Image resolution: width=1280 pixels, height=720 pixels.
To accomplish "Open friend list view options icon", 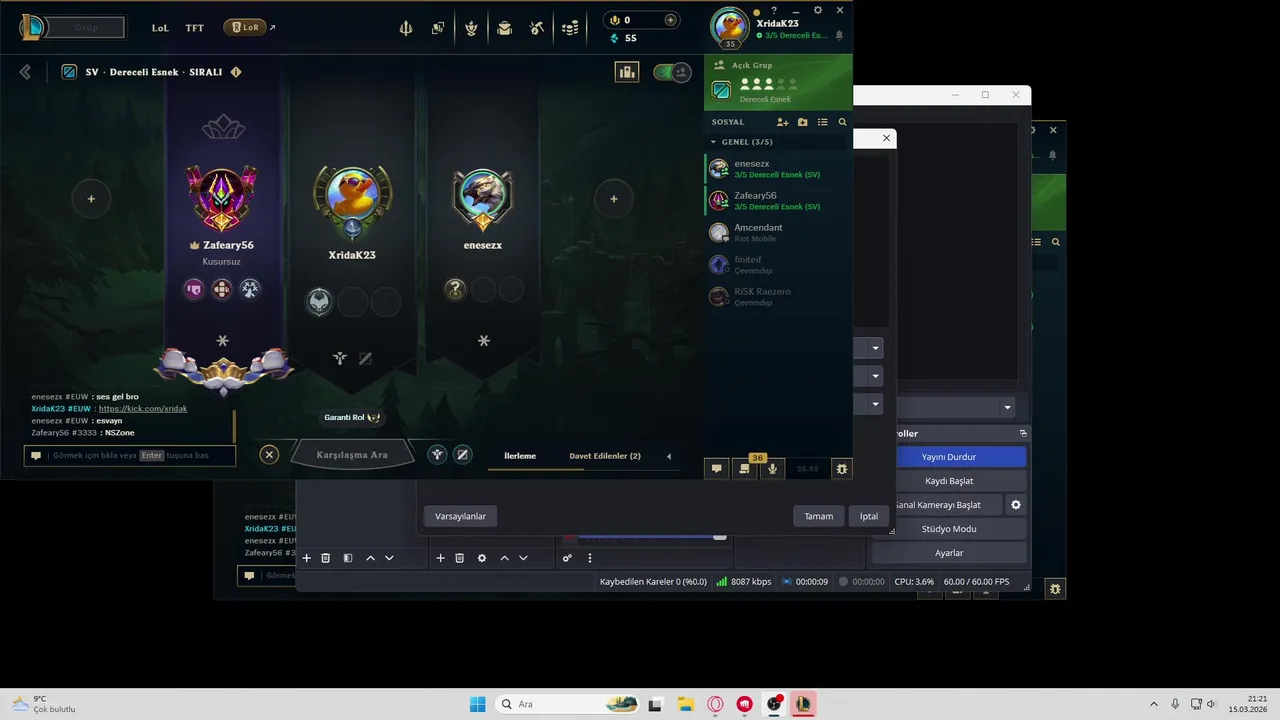I will pyautogui.click(x=823, y=122).
